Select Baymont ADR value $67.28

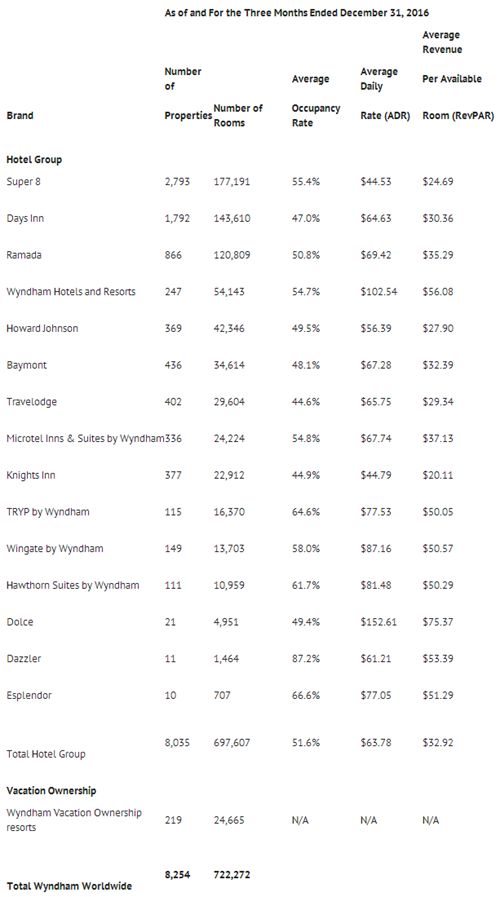376,365
